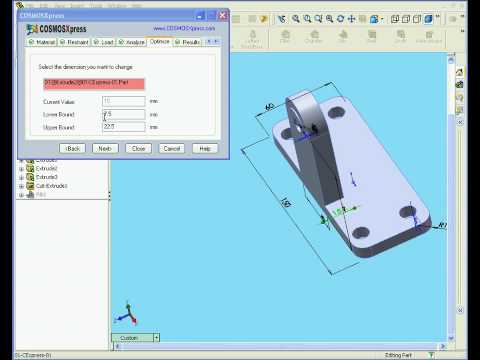480x360 pixels.
Task: Click the viewport vertical scrollbar
Action: click(451, 200)
